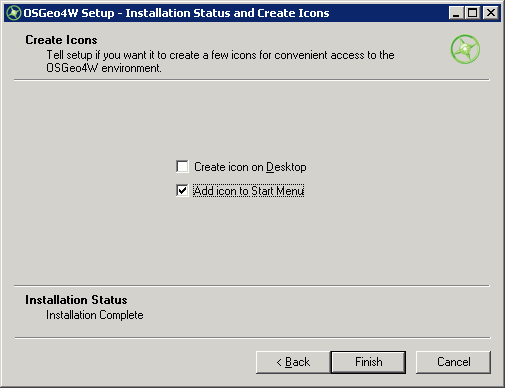Uncheck Add icon to Start Menu
Screen dimensions: 505x388
coord(182,191)
